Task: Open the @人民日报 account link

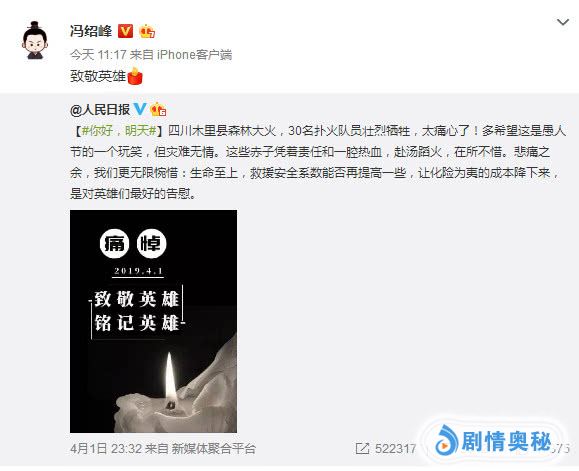Action: 100,109
